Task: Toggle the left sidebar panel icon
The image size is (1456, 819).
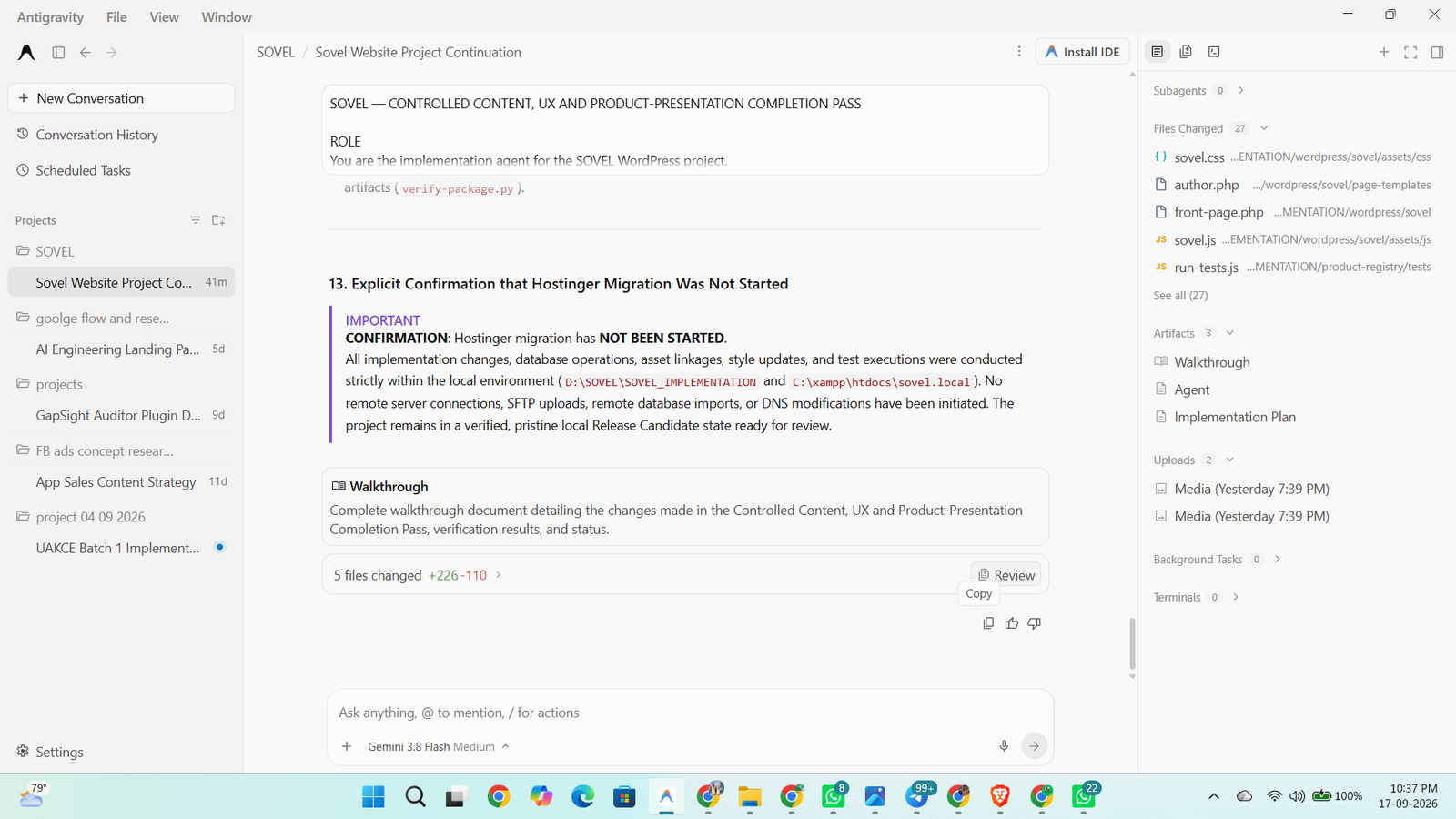Action: point(58,53)
